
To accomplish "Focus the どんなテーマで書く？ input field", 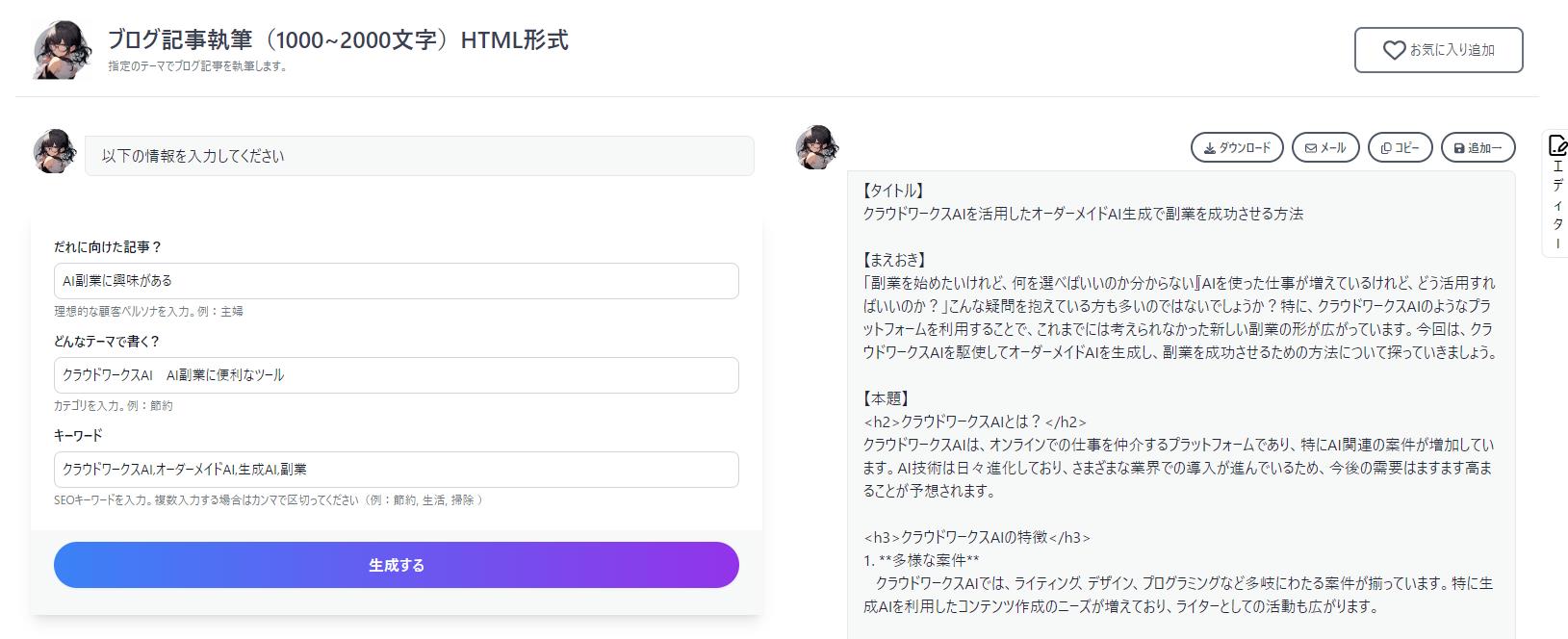I will pos(397,375).
